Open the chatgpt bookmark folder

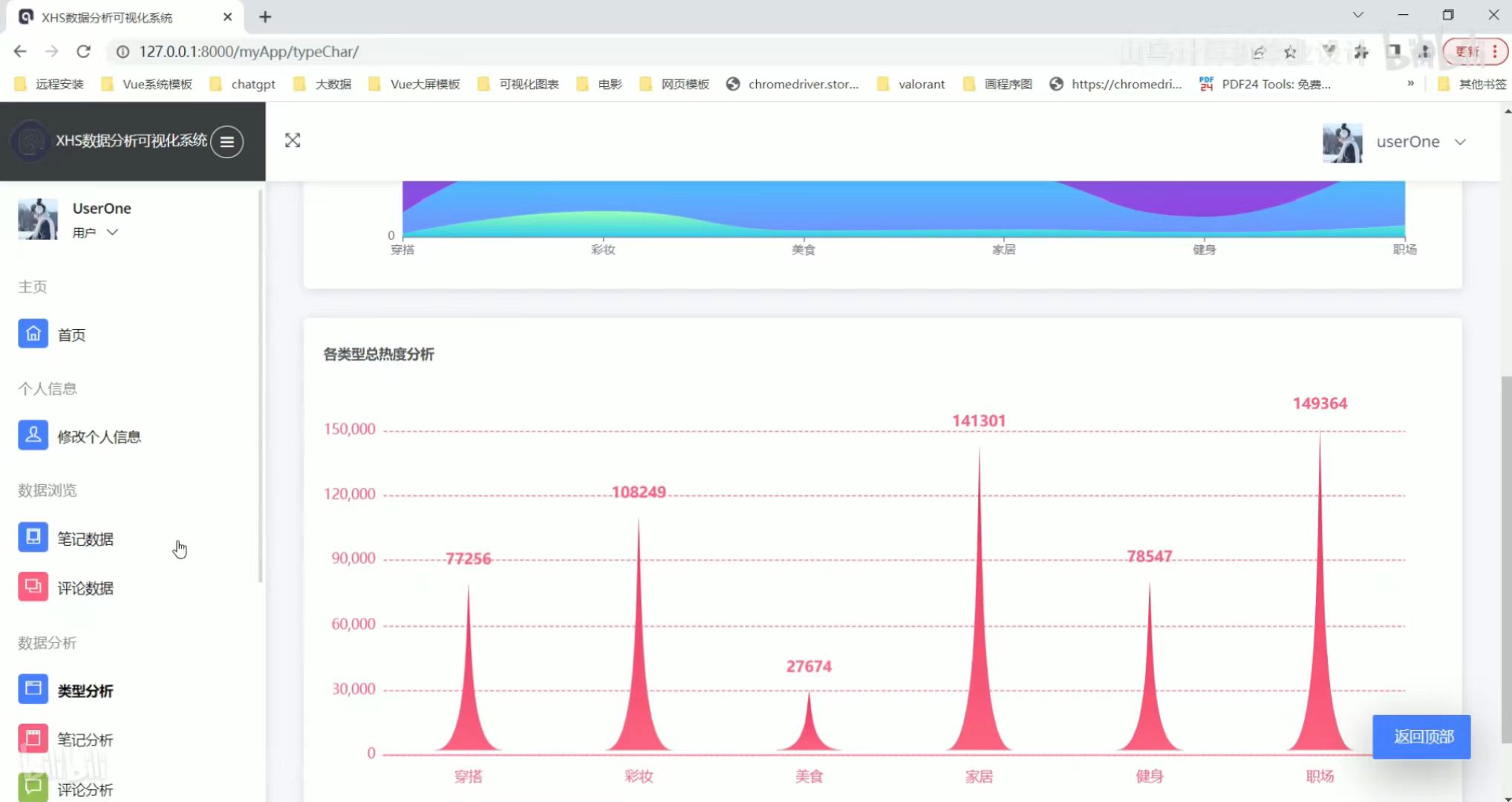243,84
